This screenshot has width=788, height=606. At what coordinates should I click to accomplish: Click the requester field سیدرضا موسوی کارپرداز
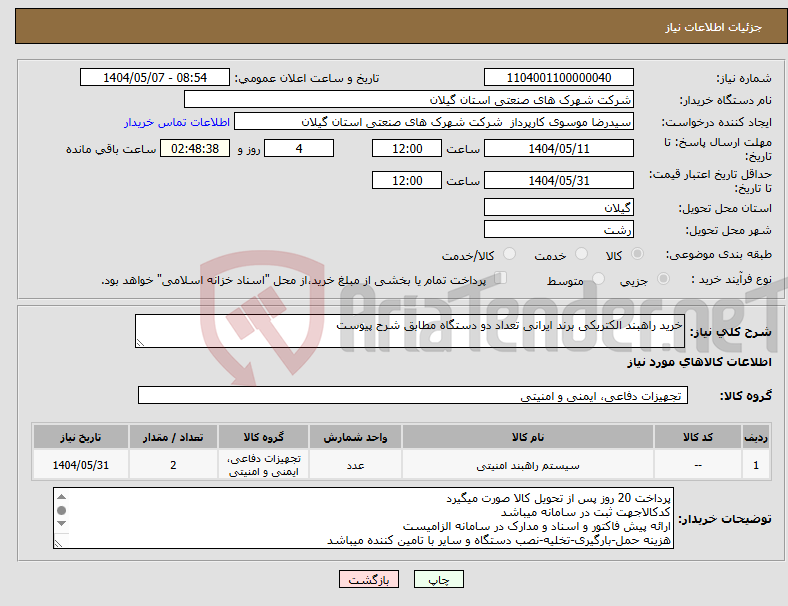click(434, 122)
